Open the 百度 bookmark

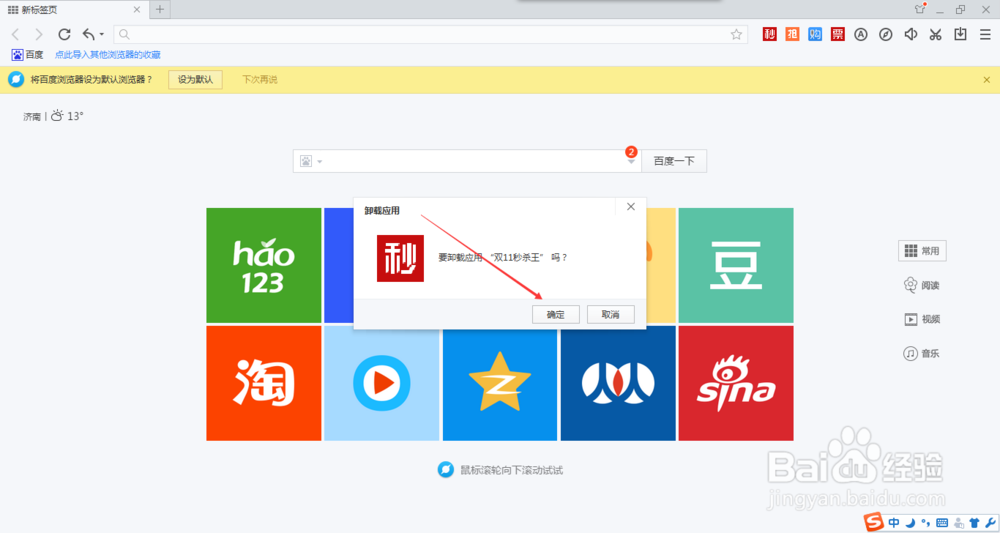27,55
